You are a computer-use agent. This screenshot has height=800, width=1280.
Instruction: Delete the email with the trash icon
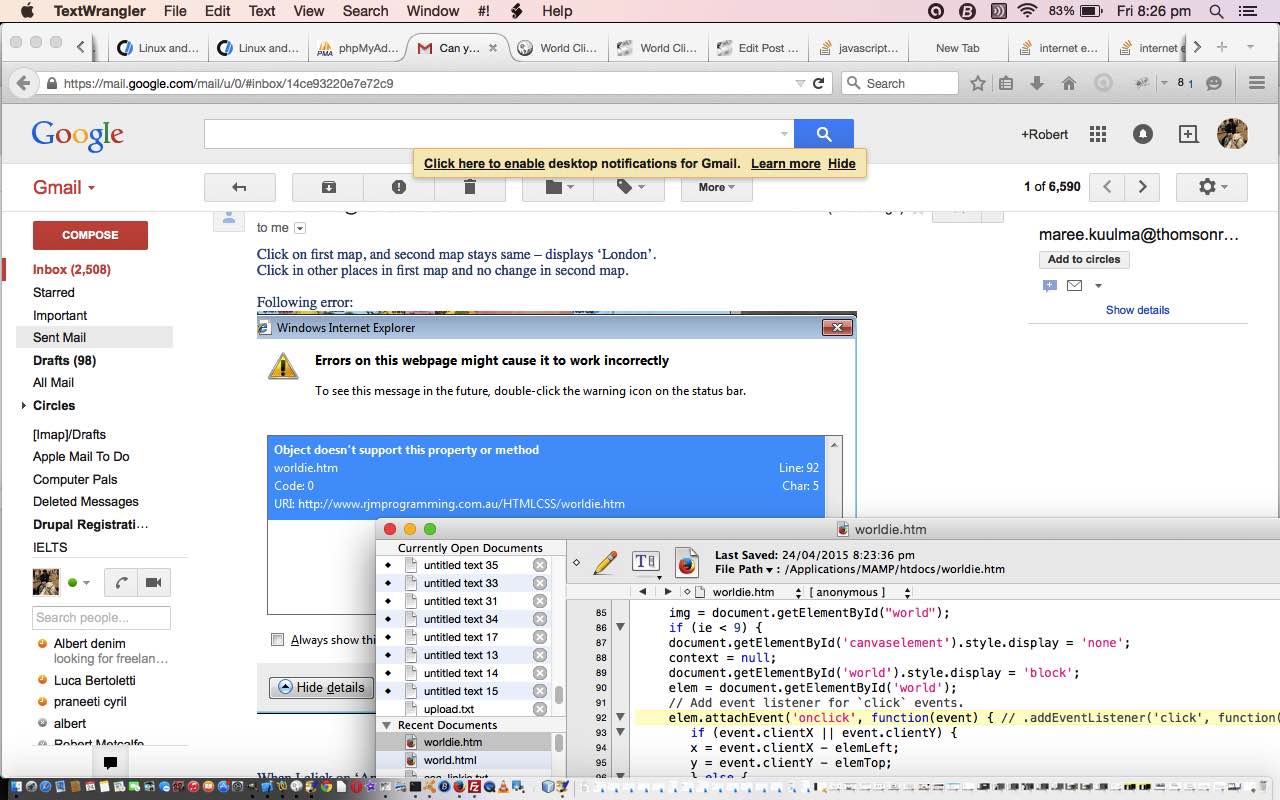click(x=470, y=187)
